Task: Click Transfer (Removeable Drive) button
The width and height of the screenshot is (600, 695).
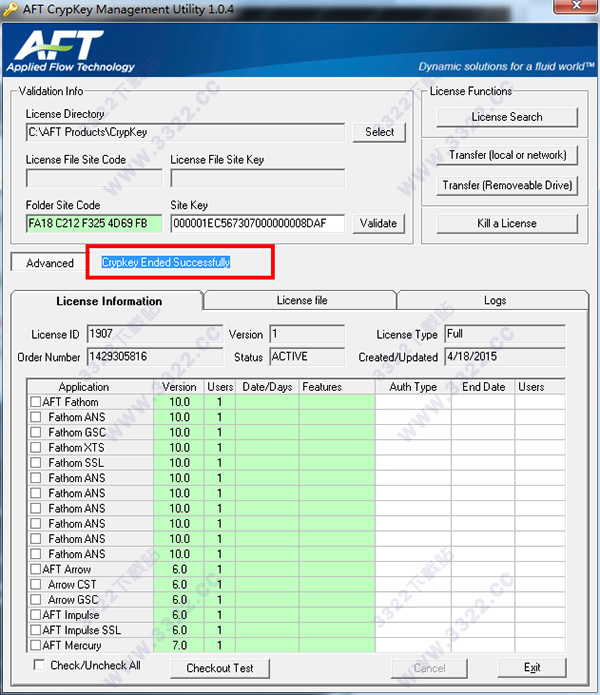Action: coord(507,185)
